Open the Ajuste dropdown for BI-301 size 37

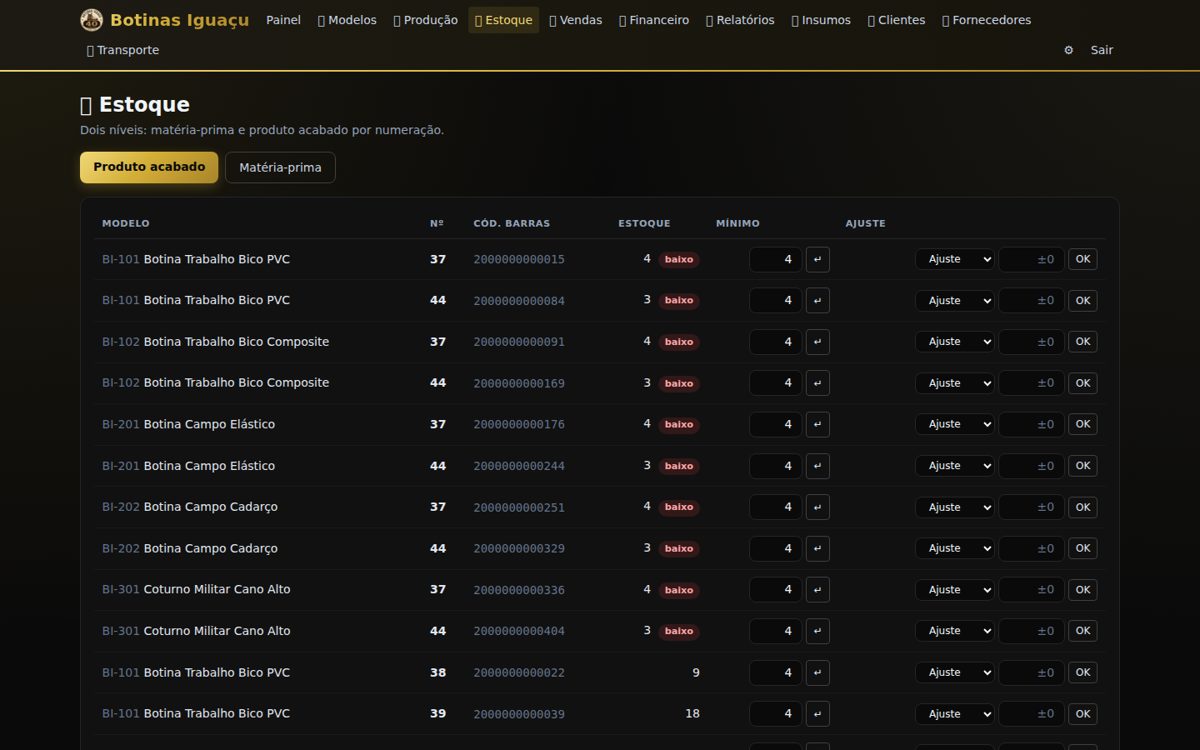point(955,590)
